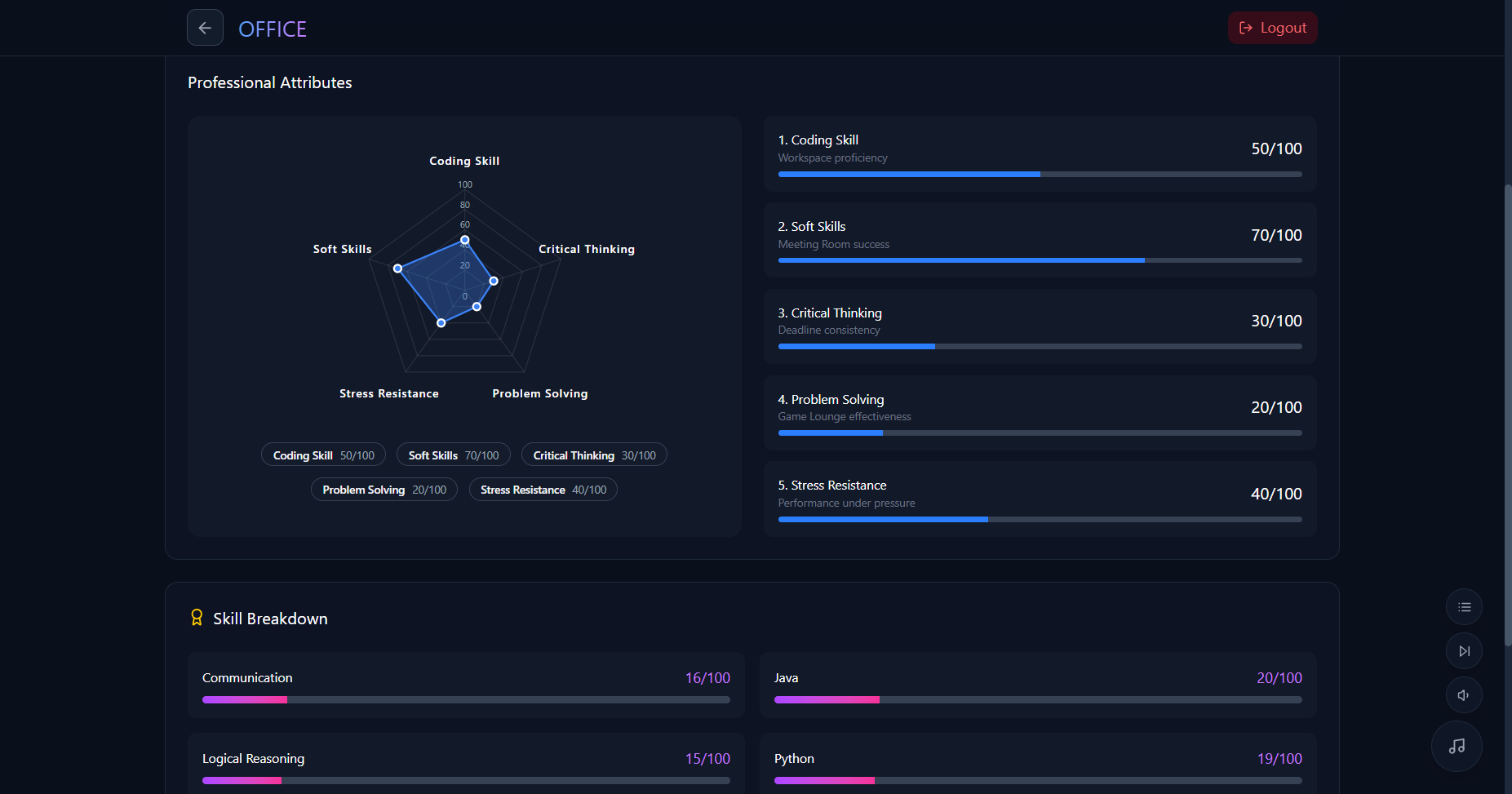Click the back arrow button
Image resolution: width=1512 pixels, height=794 pixels.
click(x=205, y=28)
